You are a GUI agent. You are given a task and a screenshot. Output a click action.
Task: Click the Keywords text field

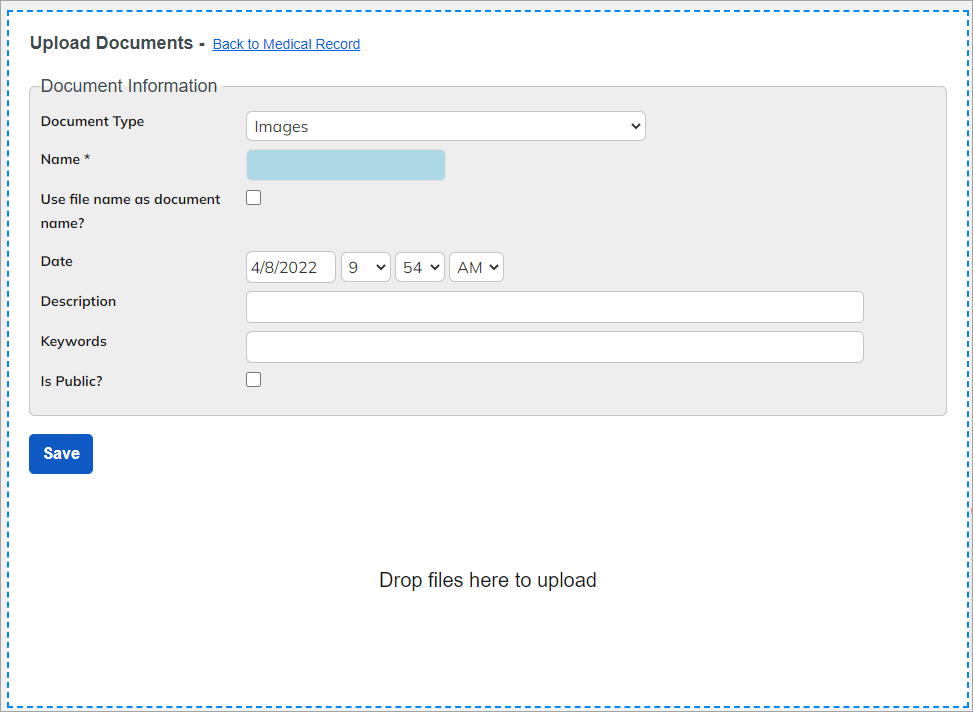(x=555, y=347)
